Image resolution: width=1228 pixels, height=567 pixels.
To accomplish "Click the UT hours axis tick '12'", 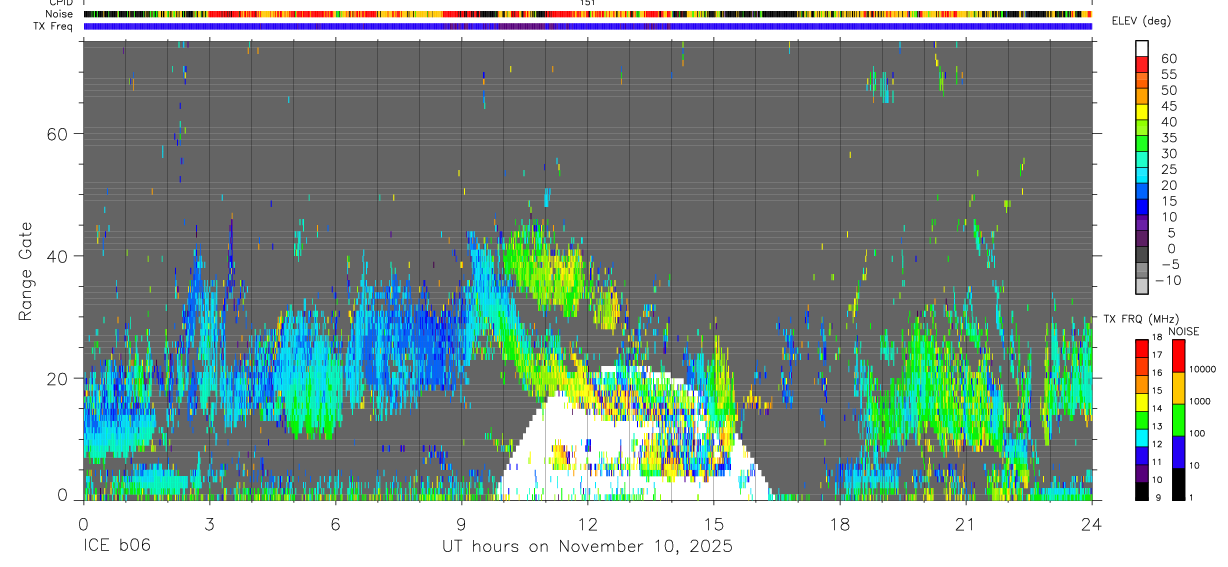I will click(x=587, y=524).
